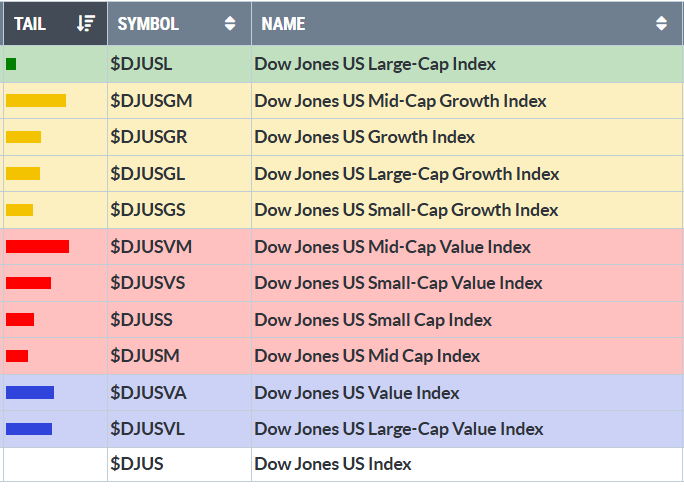Select Dow Jones US Small Cap Index row
Image resolution: width=684 pixels, height=488 pixels.
click(x=373, y=320)
